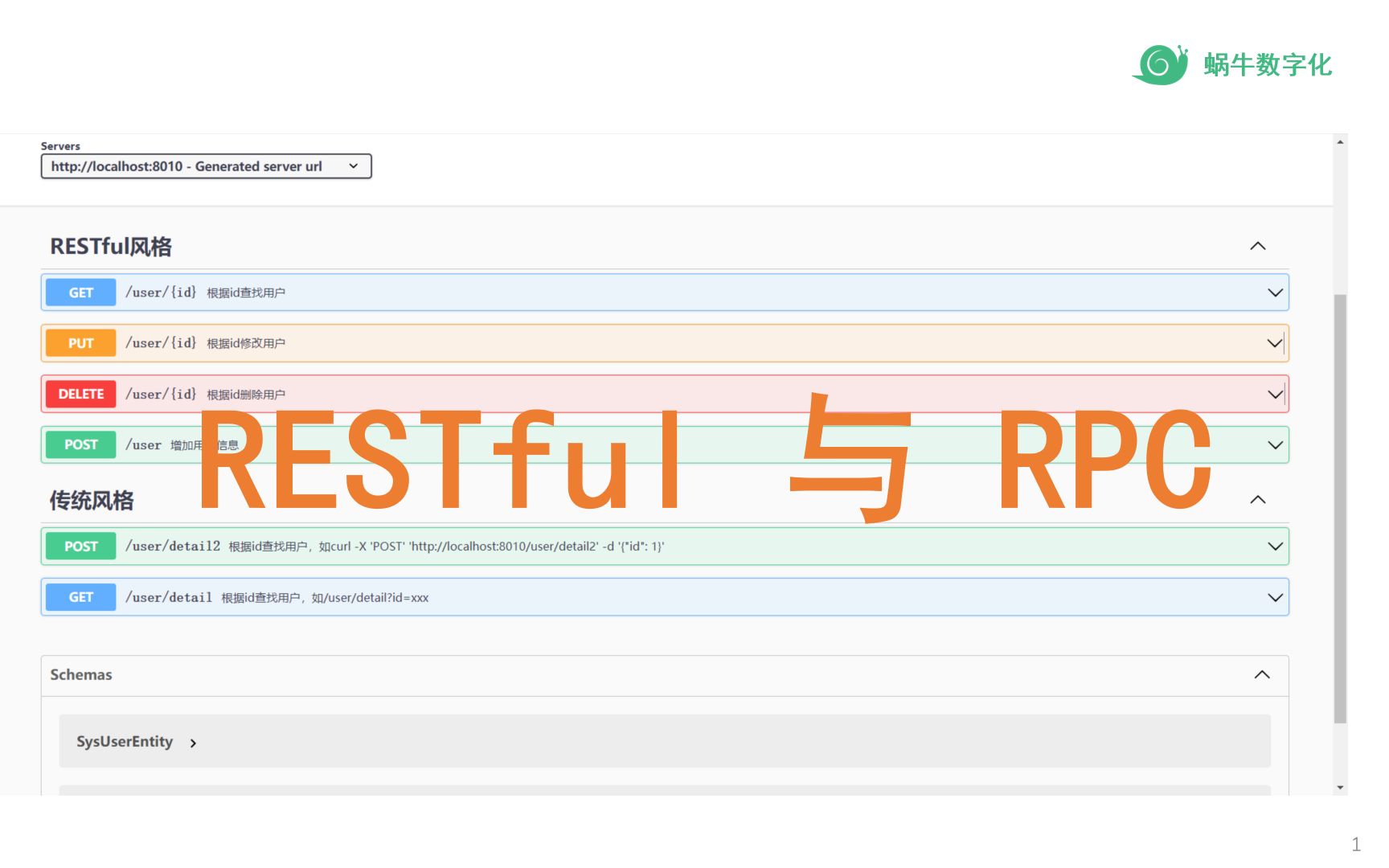Click the vertical scrollbar thumb

(1340, 509)
